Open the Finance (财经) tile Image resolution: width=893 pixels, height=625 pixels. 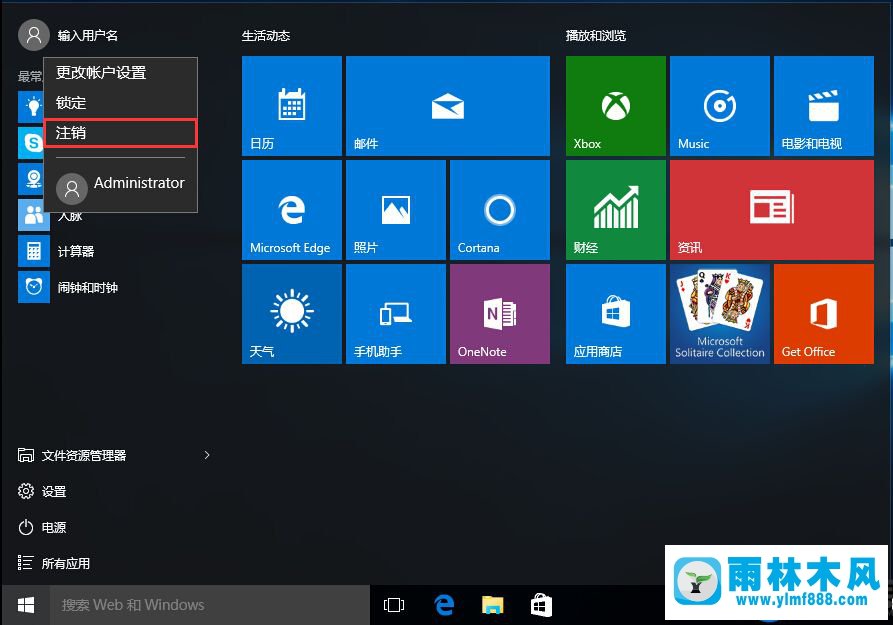tap(616, 210)
